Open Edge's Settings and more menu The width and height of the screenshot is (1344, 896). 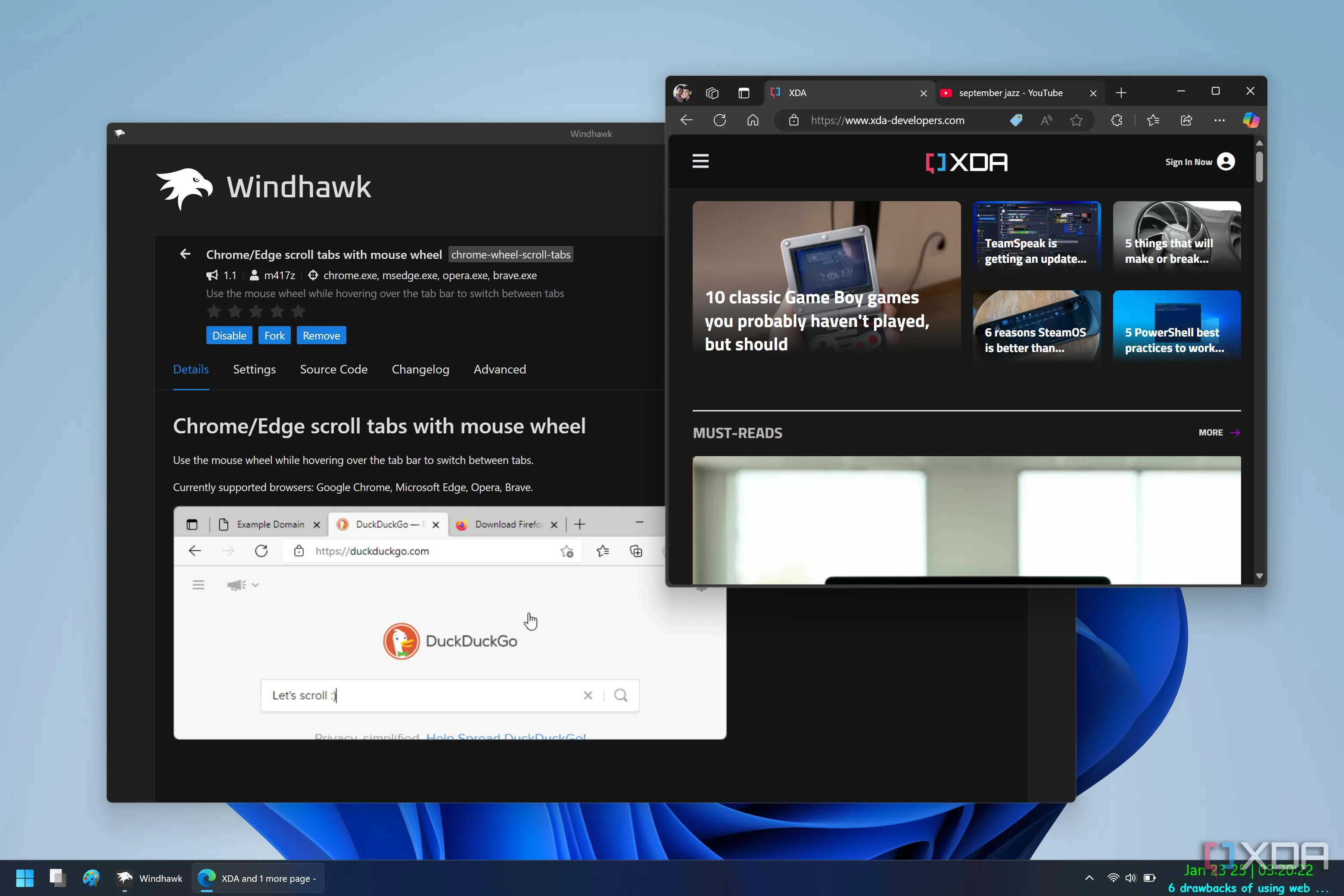(1220, 120)
